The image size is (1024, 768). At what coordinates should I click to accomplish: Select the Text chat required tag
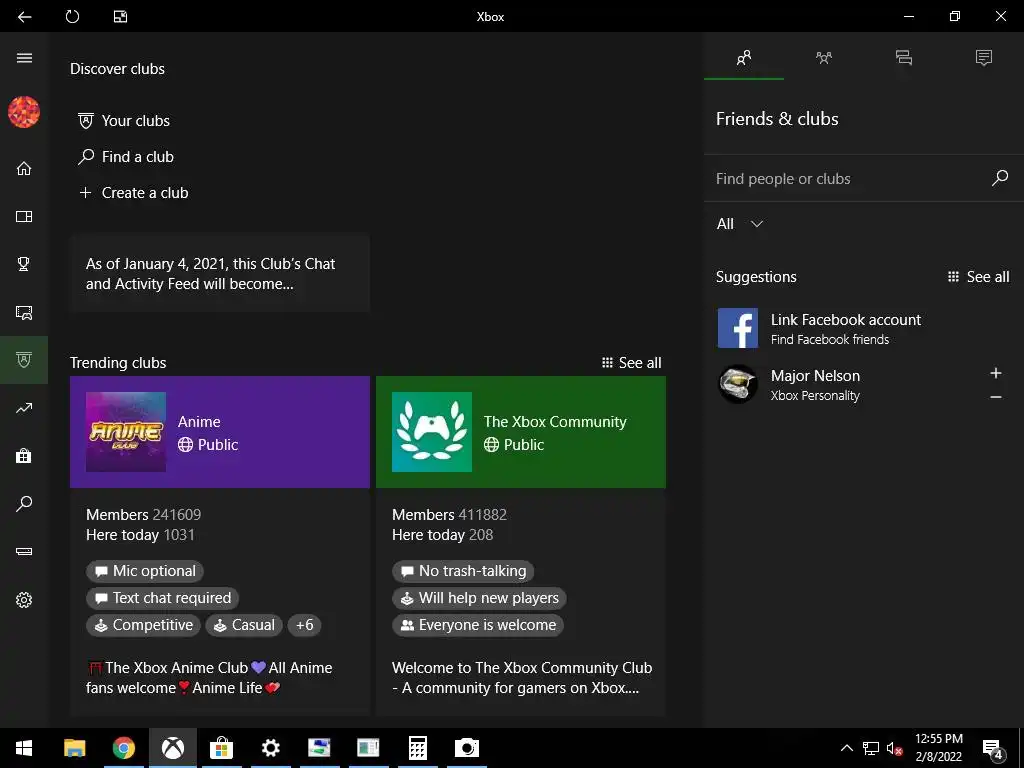[163, 598]
